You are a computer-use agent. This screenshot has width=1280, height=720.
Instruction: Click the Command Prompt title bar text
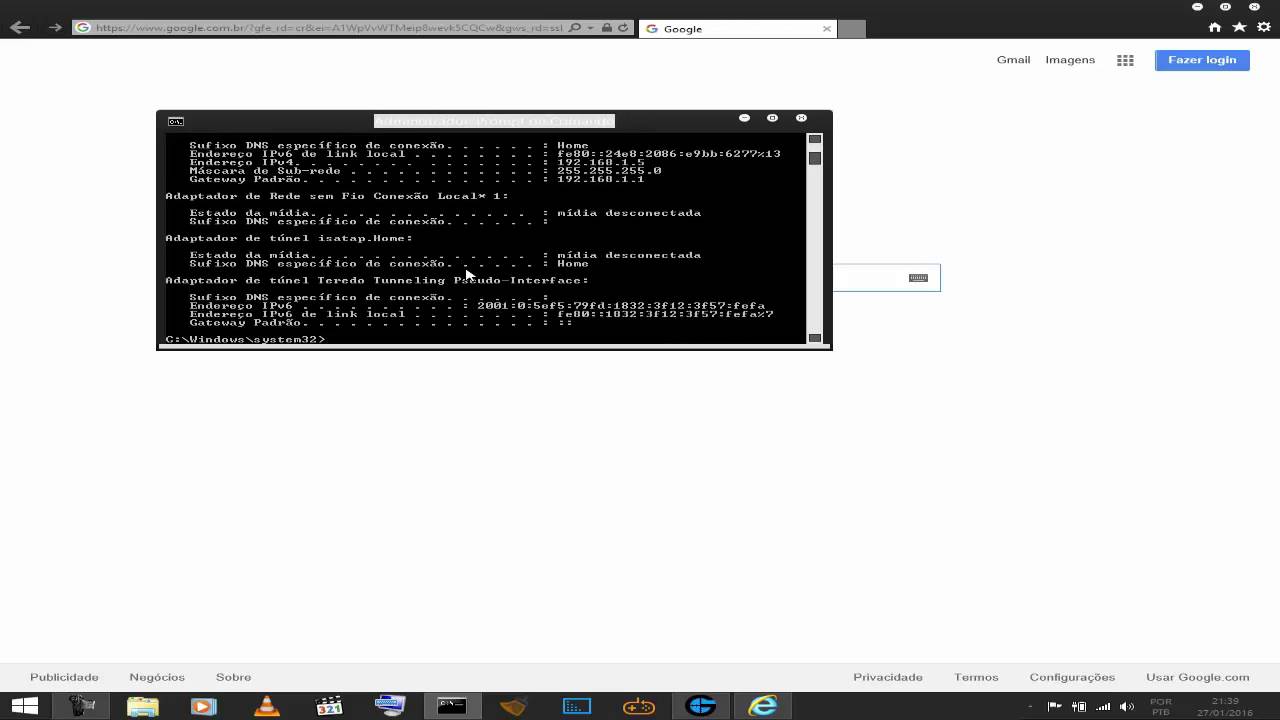(494, 121)
